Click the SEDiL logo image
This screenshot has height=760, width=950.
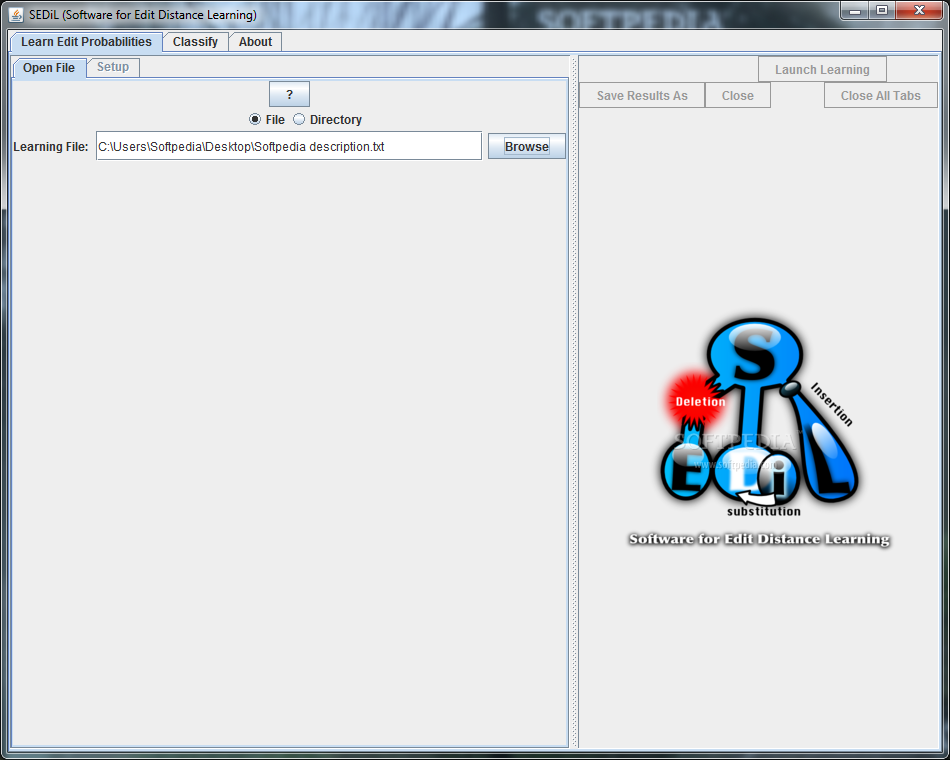760,432
